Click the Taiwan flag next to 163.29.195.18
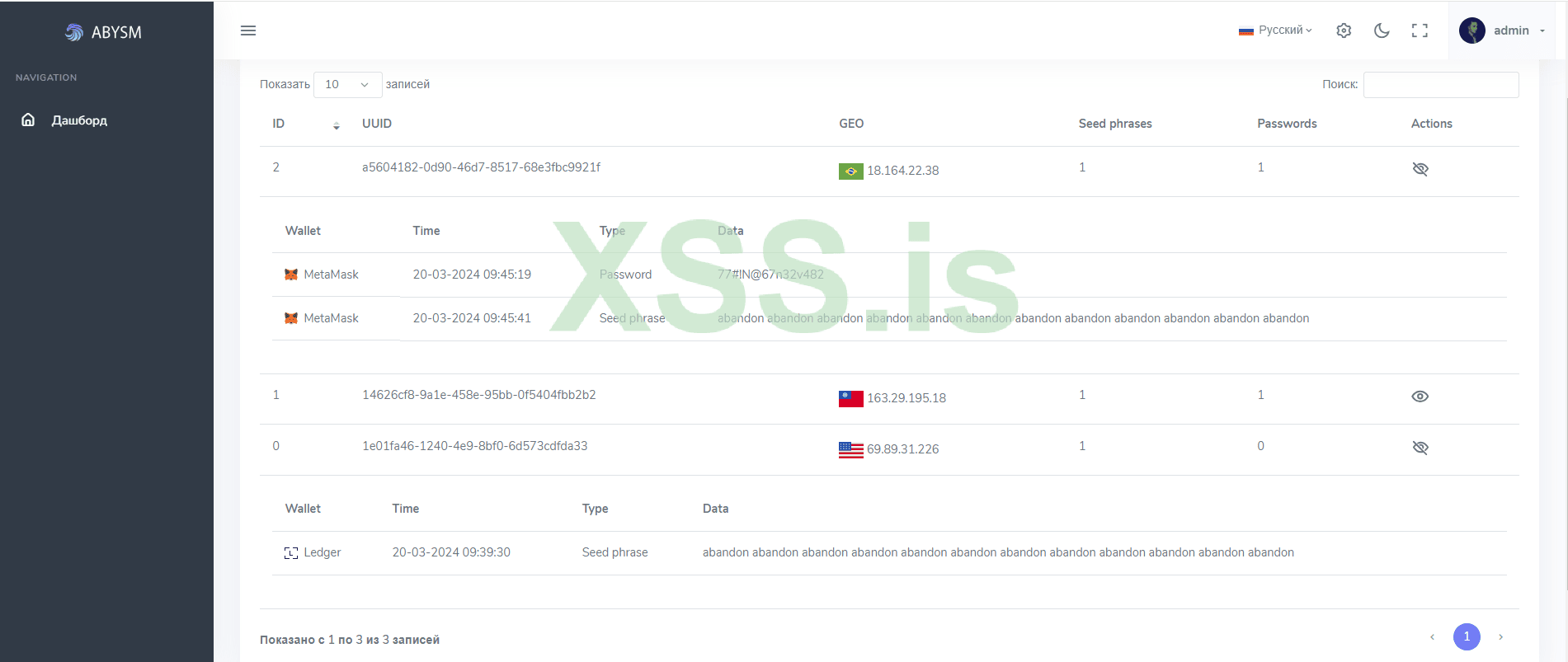 coord(850,399)
